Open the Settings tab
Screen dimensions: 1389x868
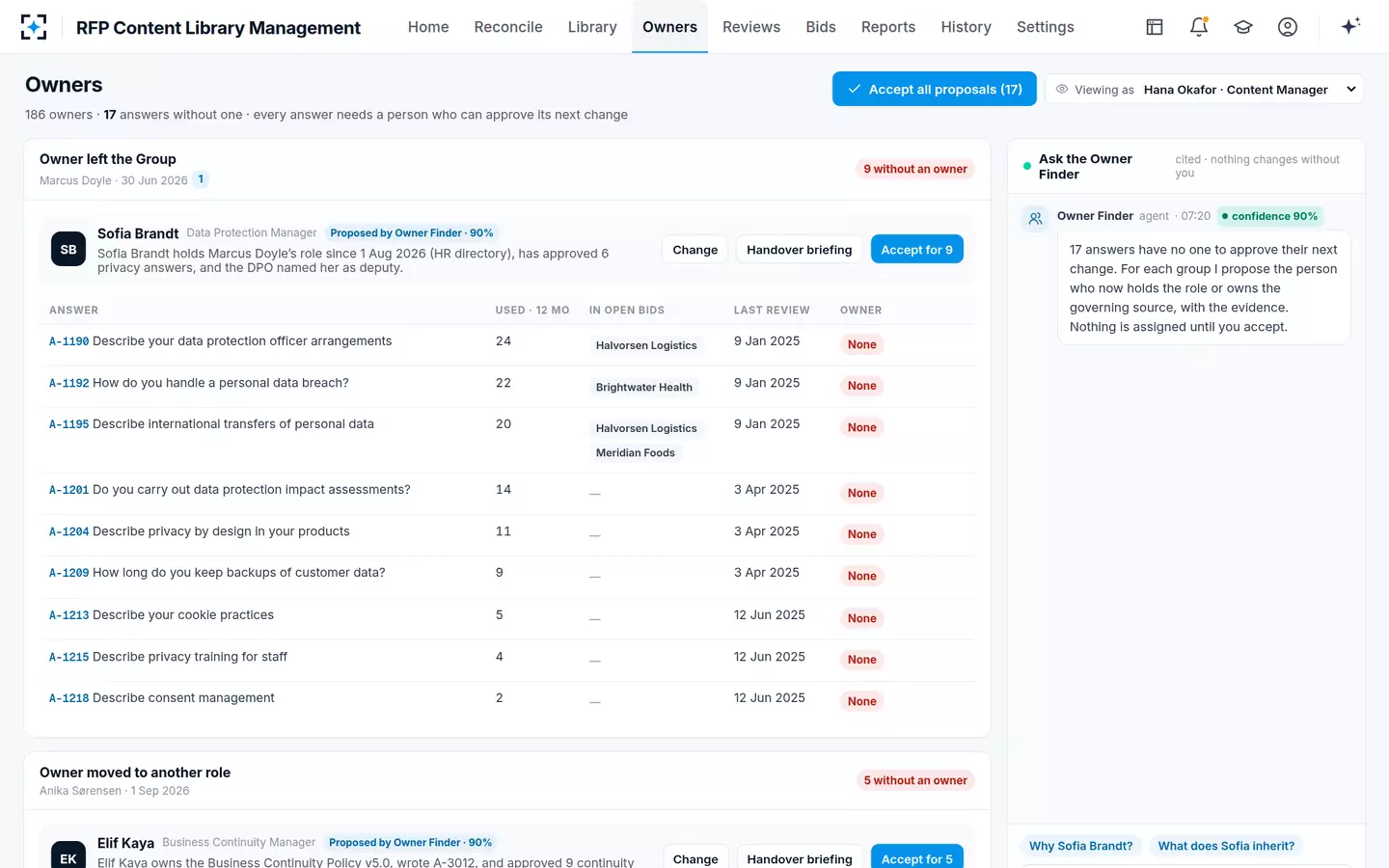point(1046,27)
